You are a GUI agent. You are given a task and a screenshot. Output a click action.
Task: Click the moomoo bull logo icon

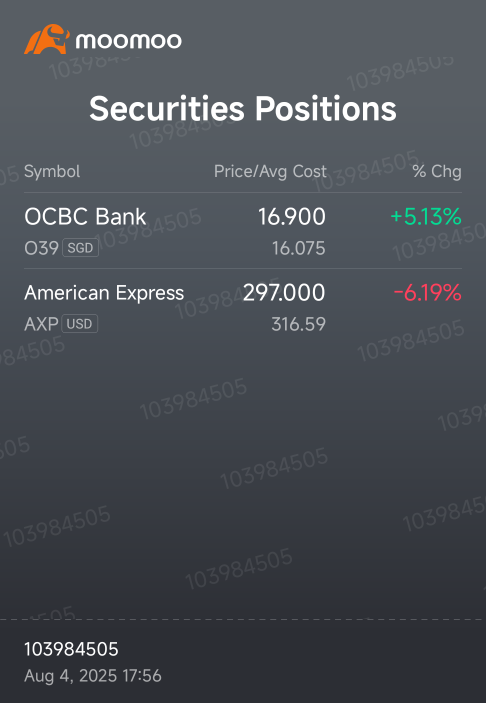click(x=47, y=39)
